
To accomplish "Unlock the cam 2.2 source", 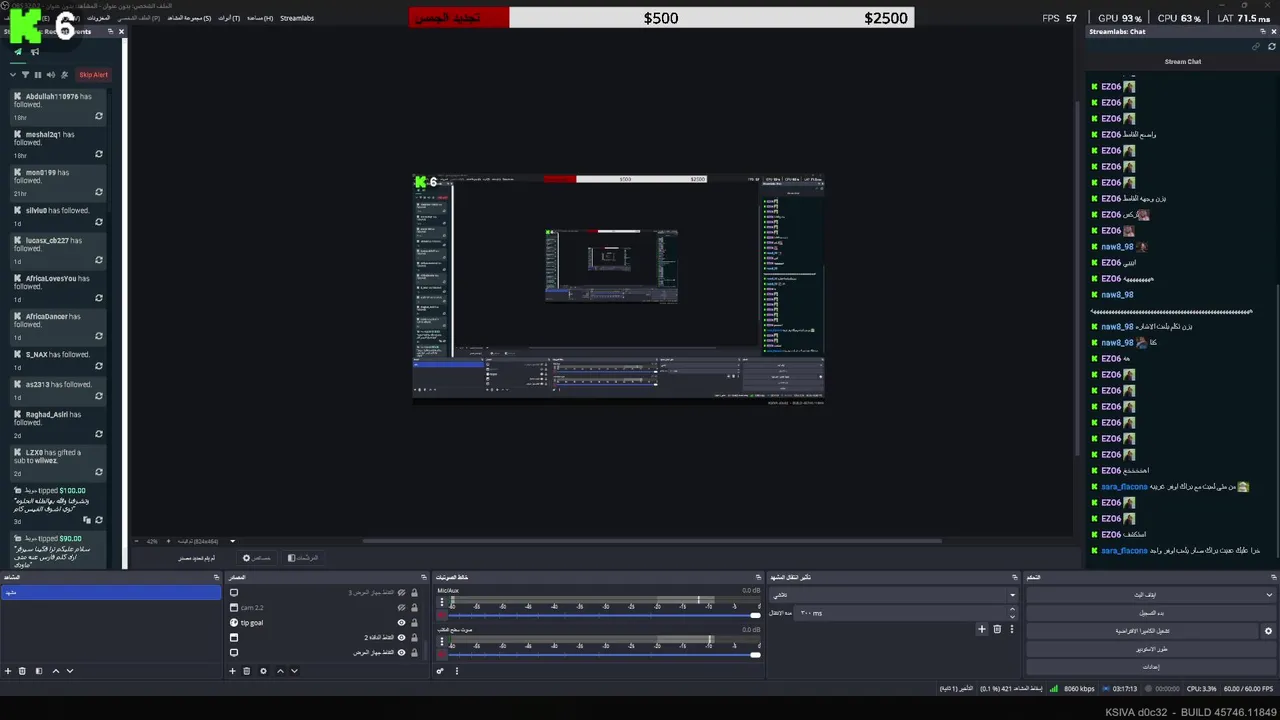I will pyautogui.click(x=414, y=607).
